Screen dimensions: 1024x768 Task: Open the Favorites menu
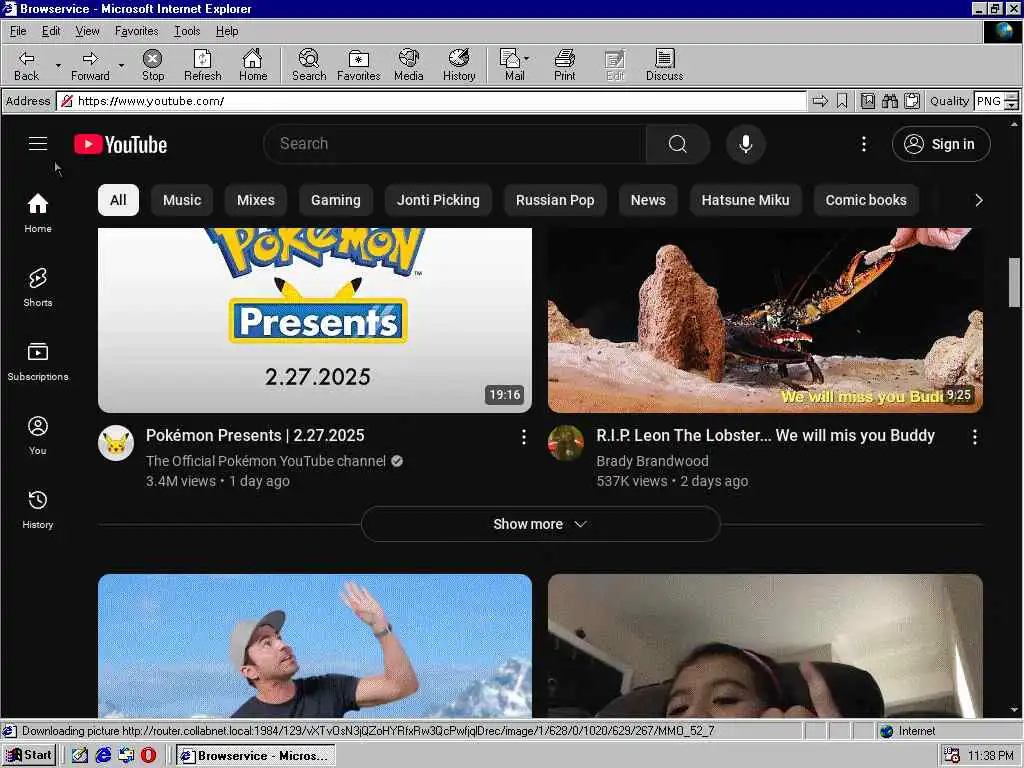click(136, 31)
